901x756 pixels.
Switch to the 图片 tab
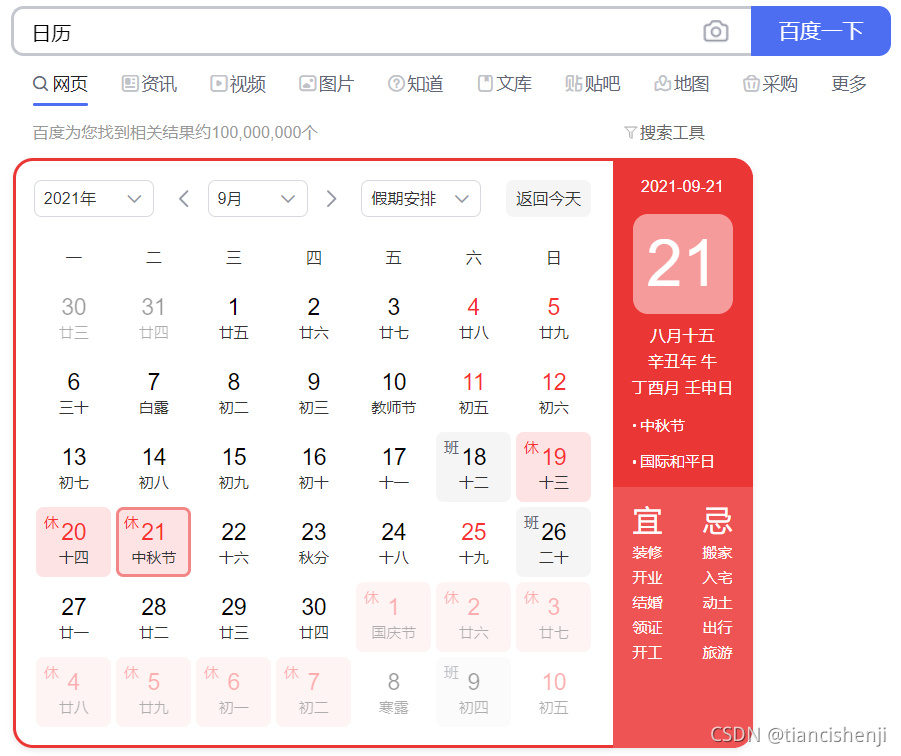tap(326, 84)
